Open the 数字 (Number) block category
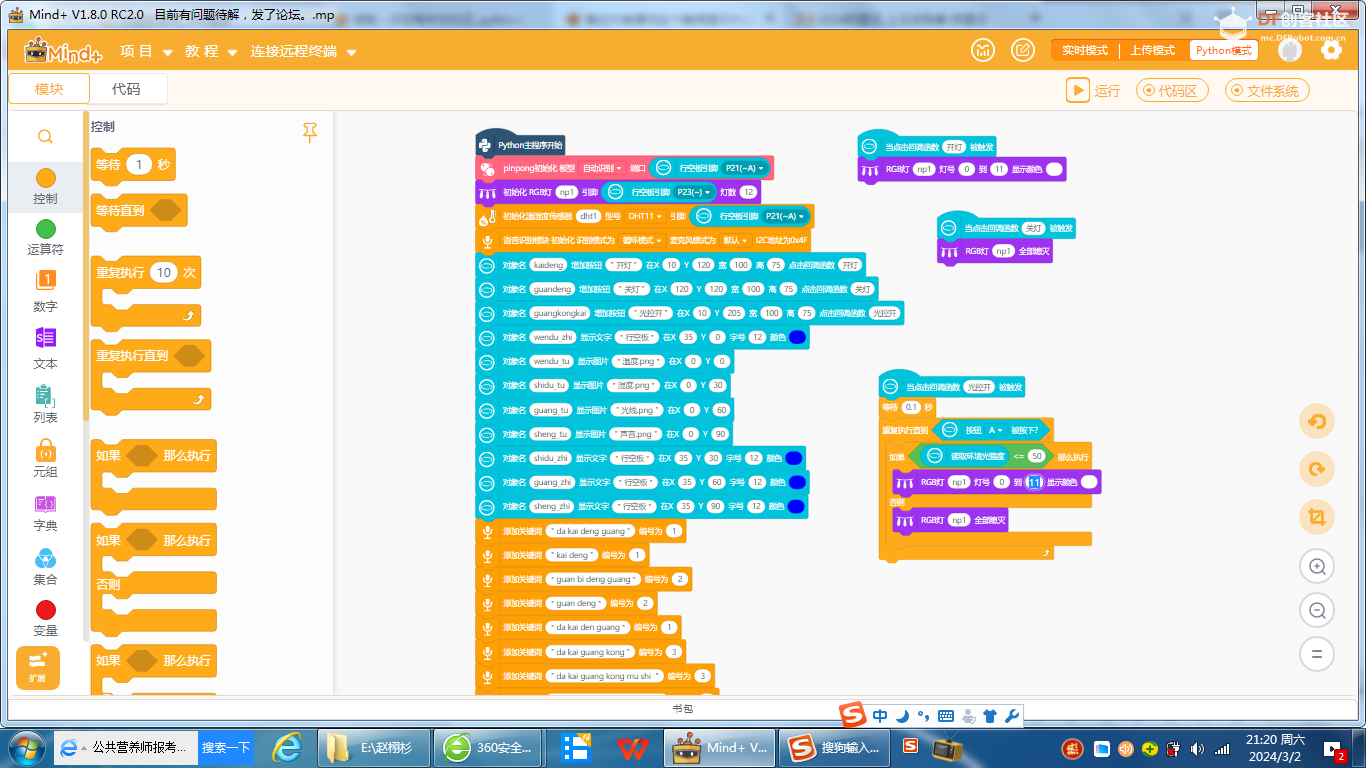Screen dimensions: 1366x768 [45, 292]
